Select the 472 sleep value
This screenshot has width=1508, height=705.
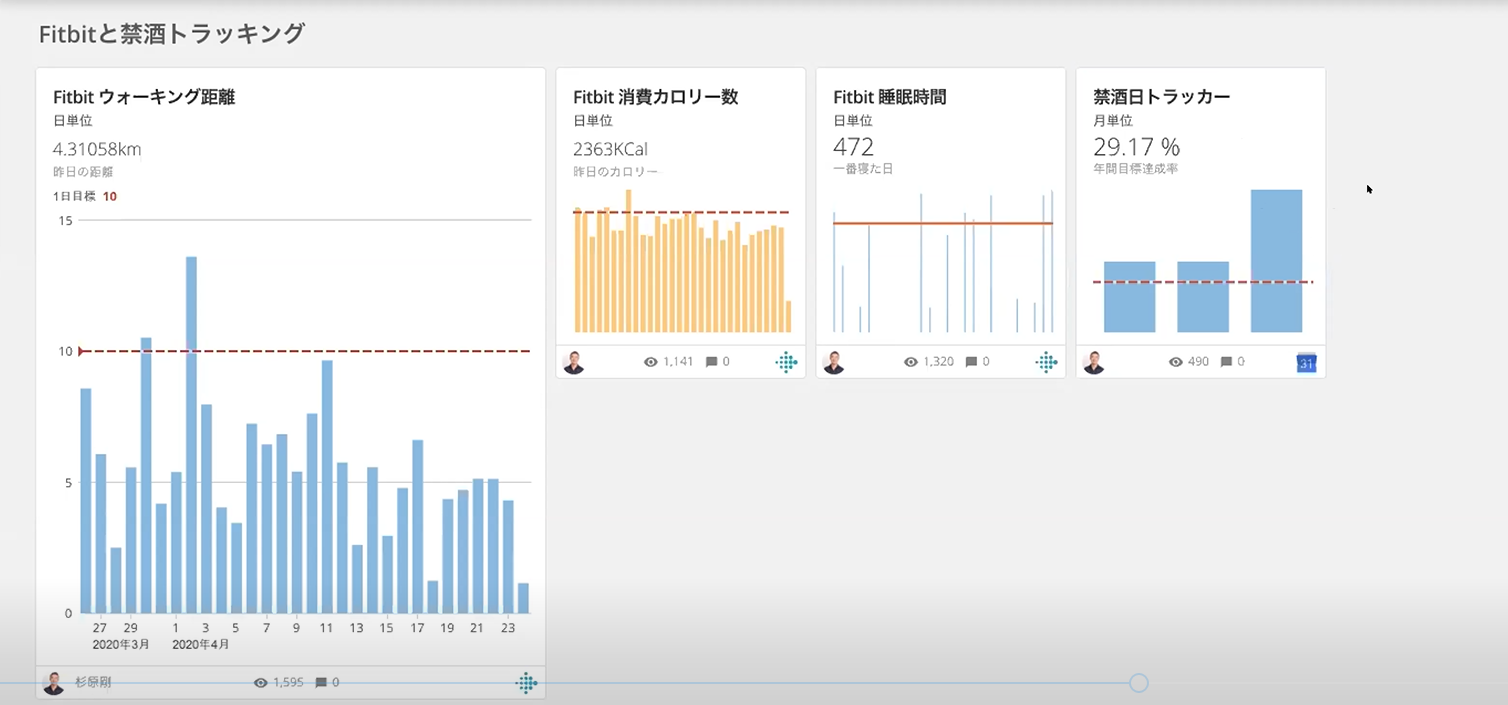(854, 147)
